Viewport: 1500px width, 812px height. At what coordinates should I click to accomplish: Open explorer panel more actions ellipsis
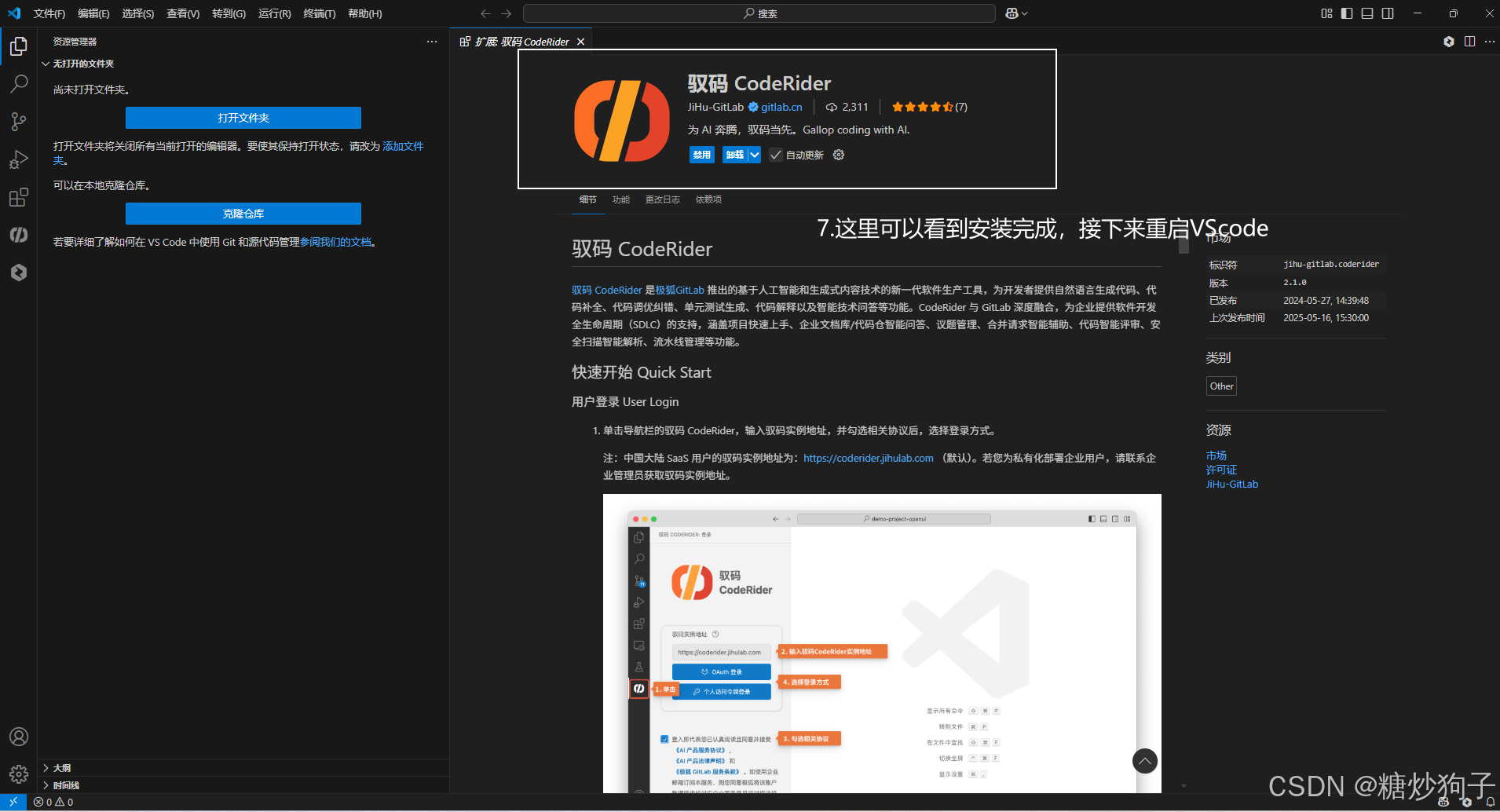pyautogui.click(x=432, y=42)
